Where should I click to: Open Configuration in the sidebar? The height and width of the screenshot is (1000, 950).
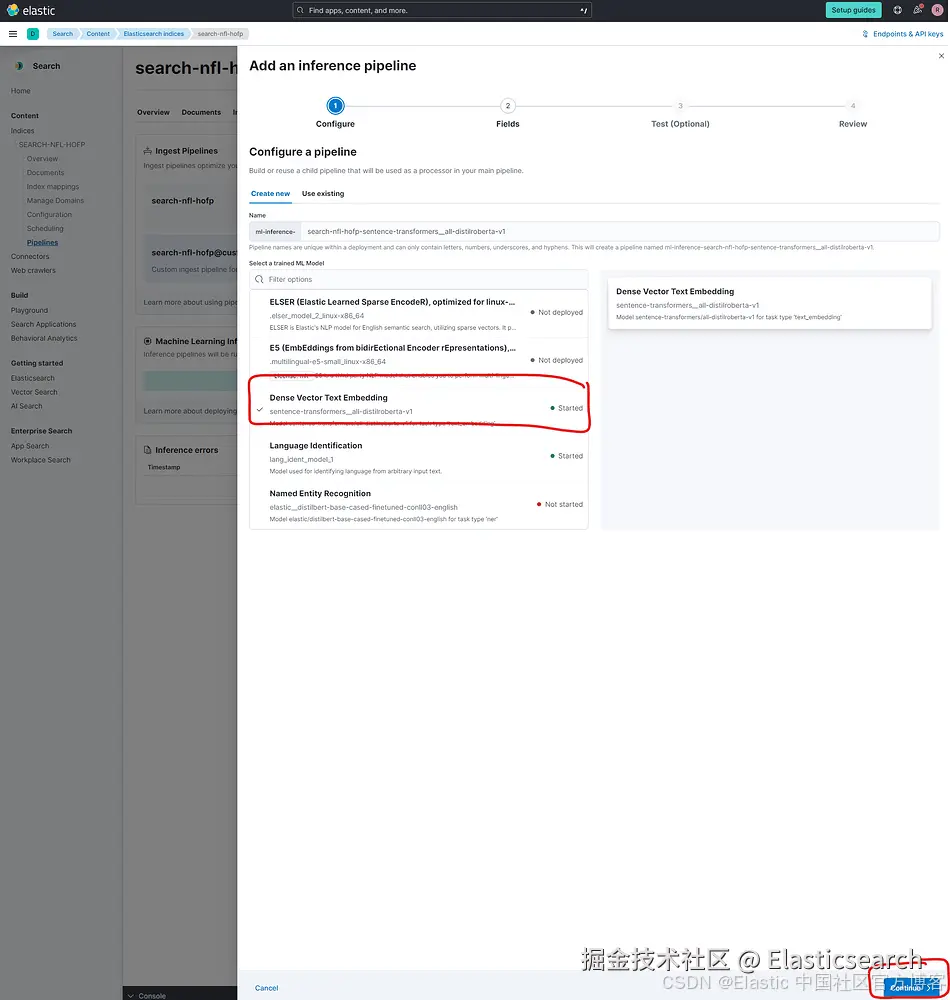point(49,215)
